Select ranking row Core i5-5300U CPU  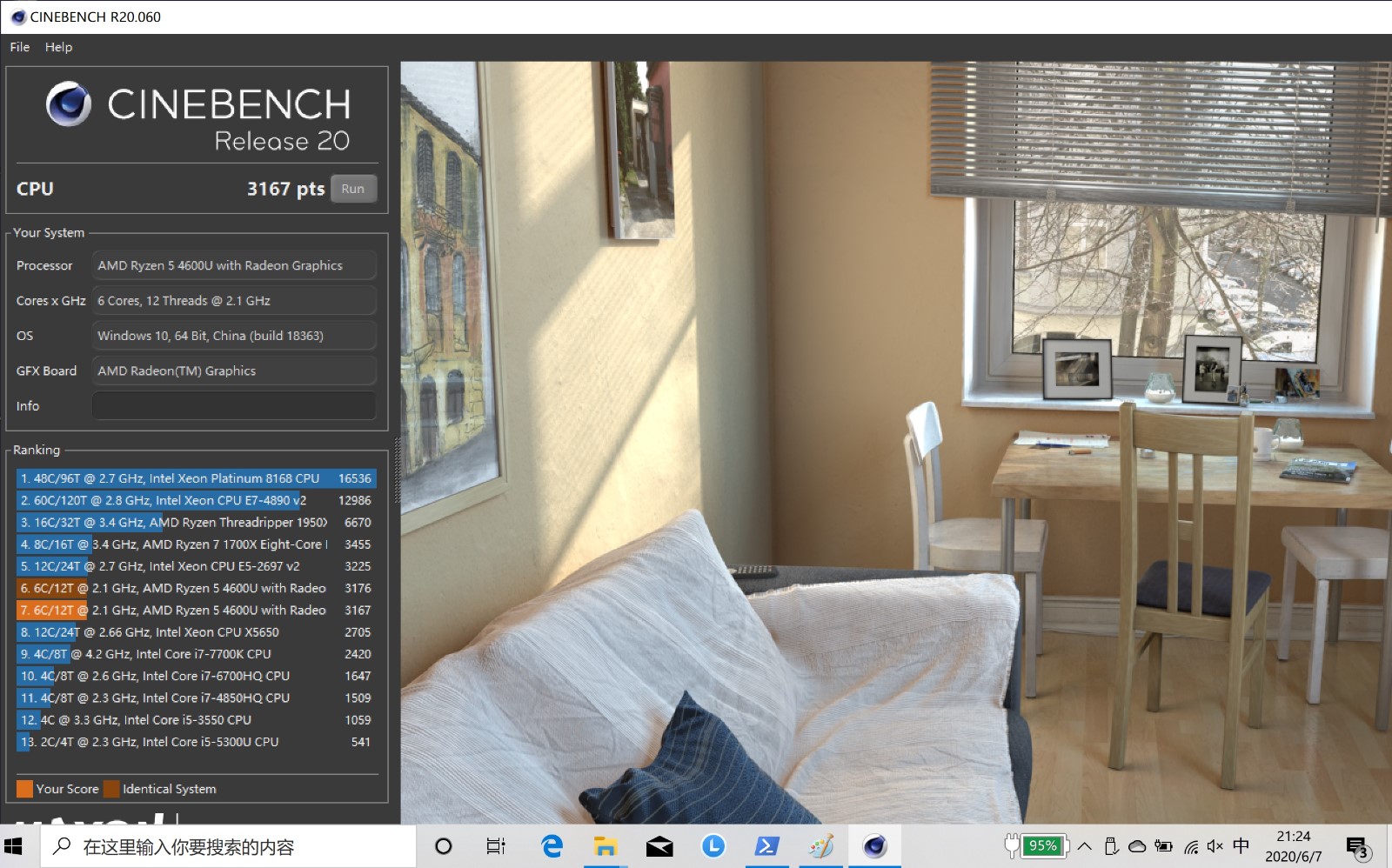tap(197, 742)
